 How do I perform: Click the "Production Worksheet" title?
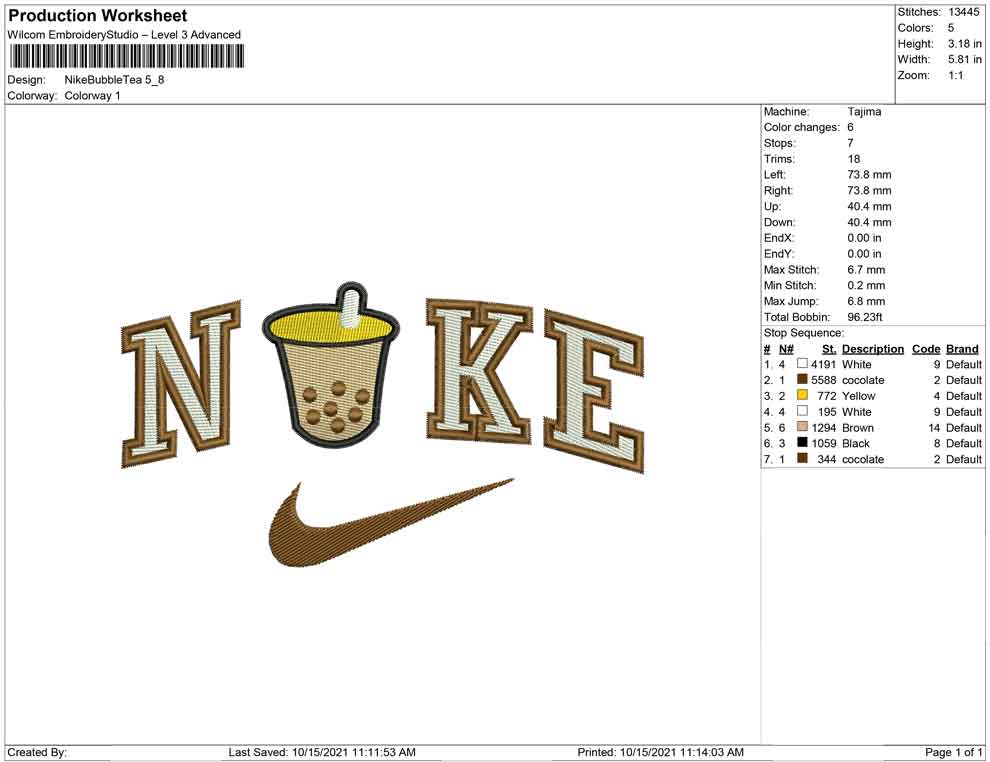click(x=98, y=15)
